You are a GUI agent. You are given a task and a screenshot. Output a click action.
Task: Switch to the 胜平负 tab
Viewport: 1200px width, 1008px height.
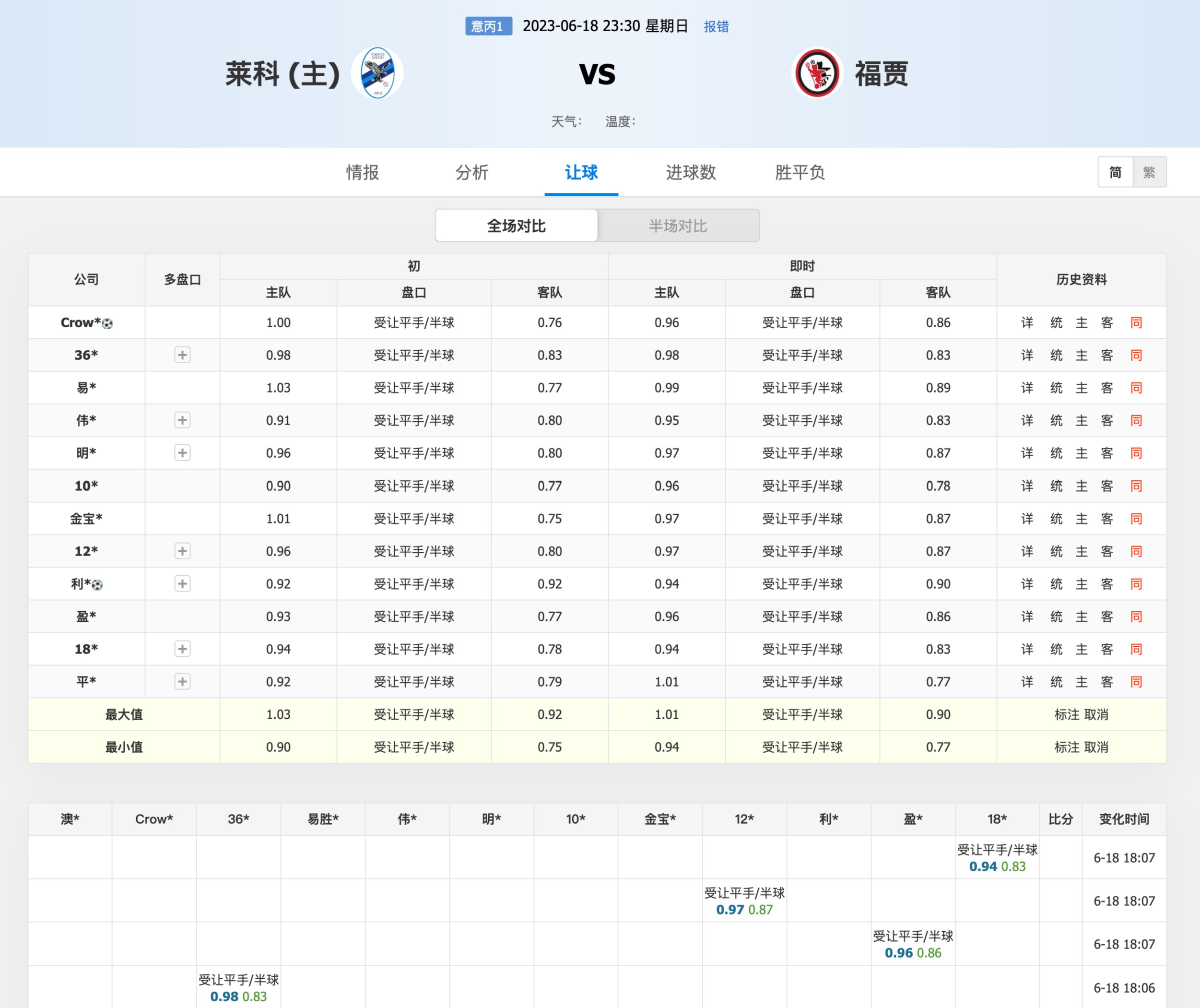[800, 172]
